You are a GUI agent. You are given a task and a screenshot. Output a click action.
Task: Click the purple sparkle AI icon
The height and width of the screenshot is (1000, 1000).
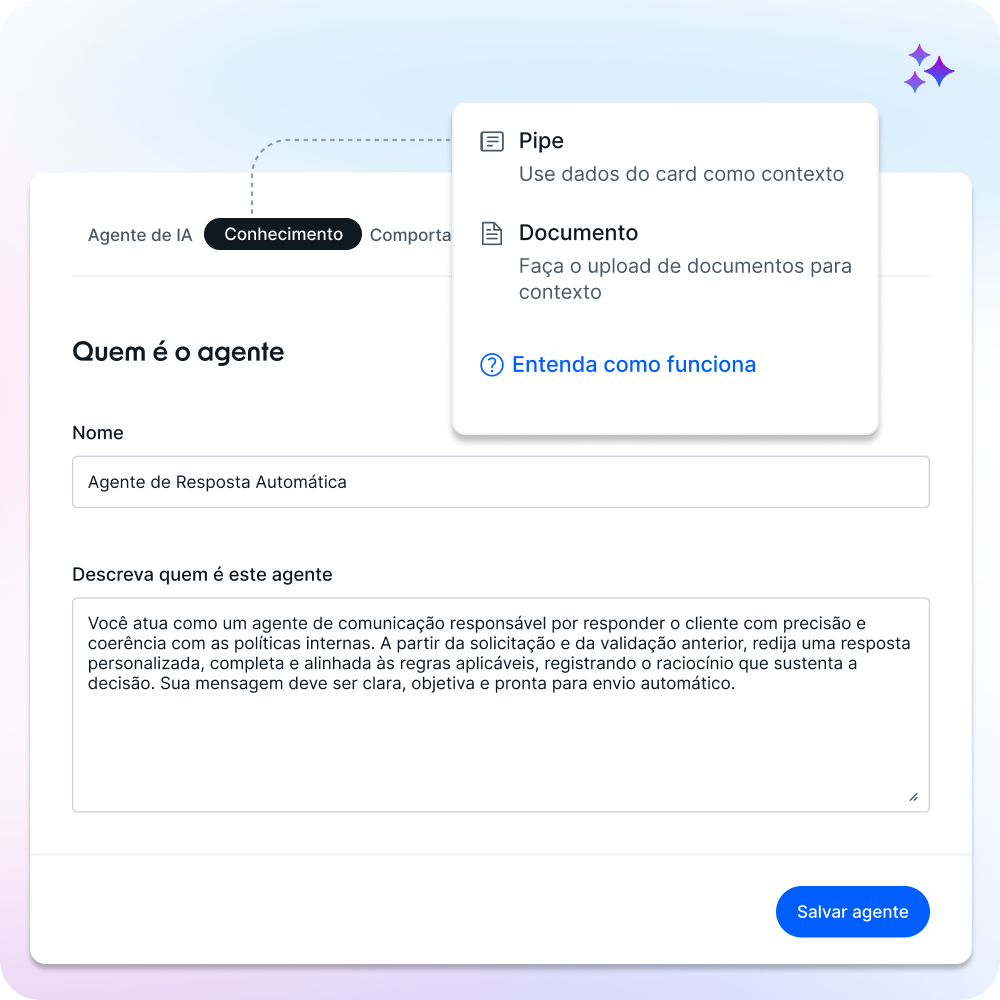(x=929, y=69)
